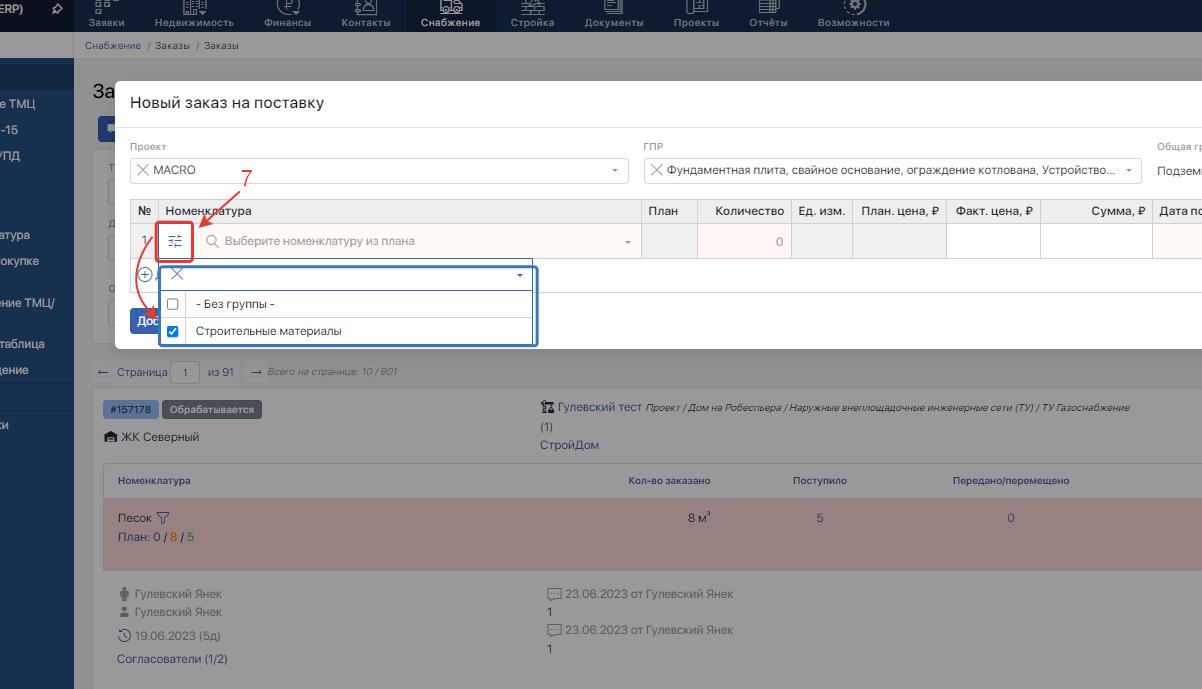Clear the MACRO project selection
The image size is (1202, 689).
(142, 170)
